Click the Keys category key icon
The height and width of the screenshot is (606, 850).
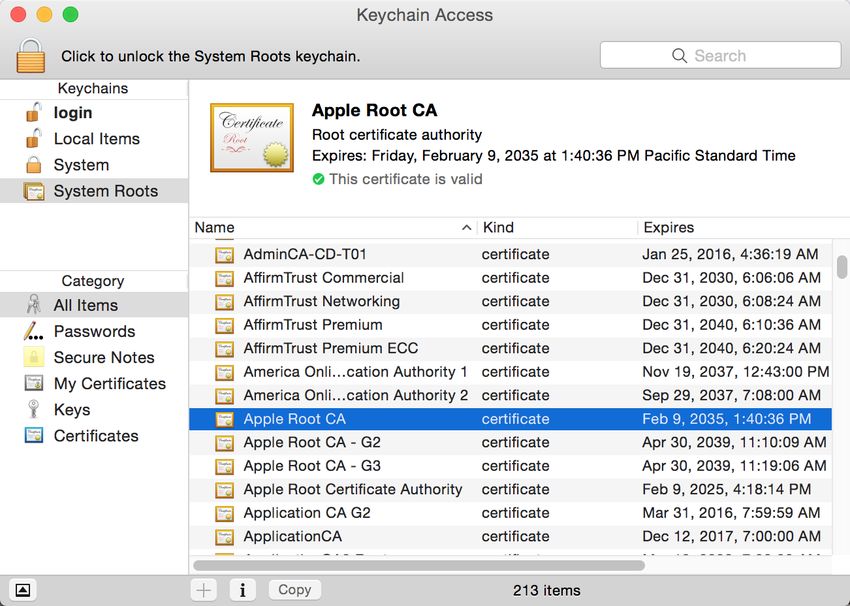pyautogui.click(x=34, y=409)
